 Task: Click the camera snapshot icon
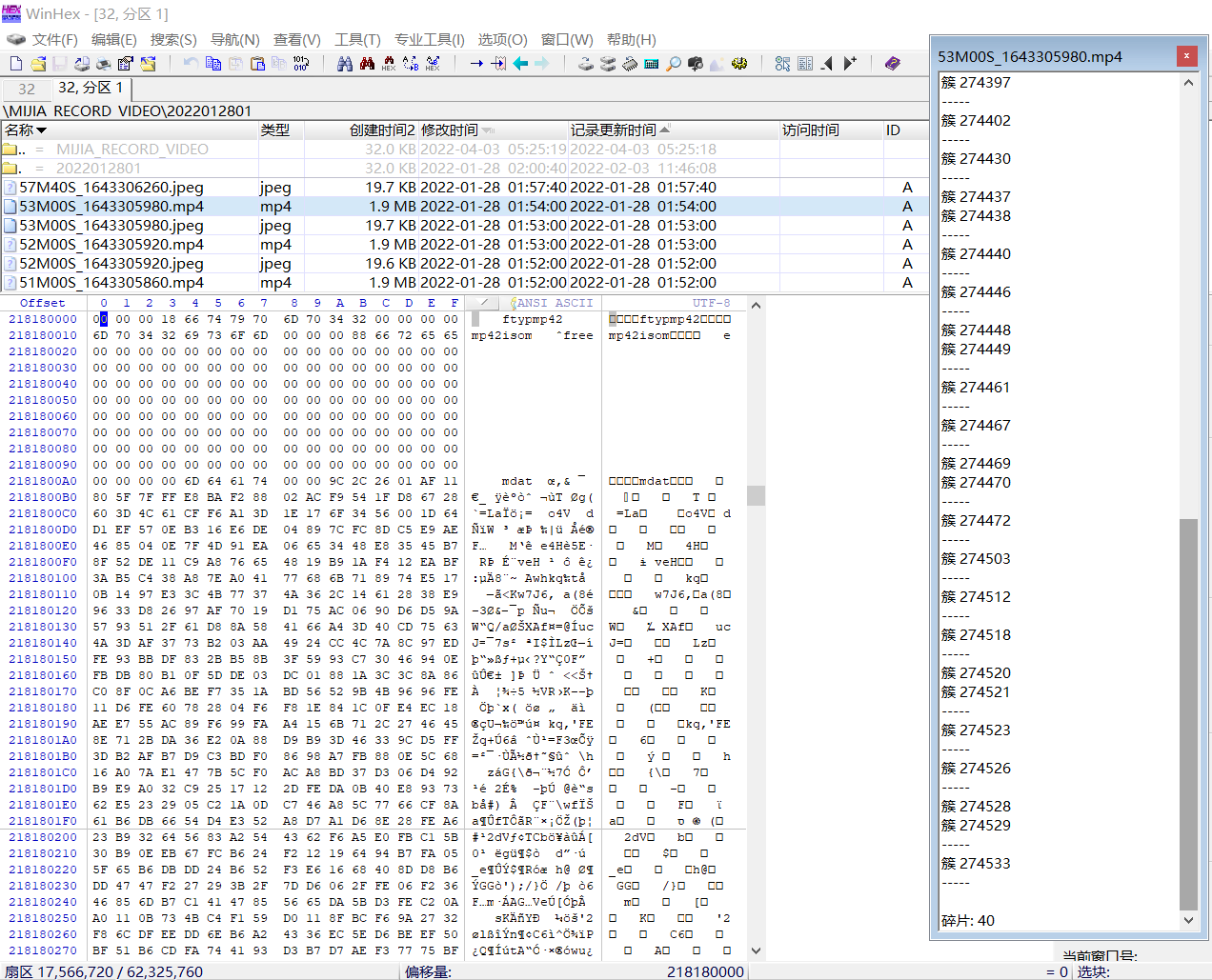coord(696,64)
